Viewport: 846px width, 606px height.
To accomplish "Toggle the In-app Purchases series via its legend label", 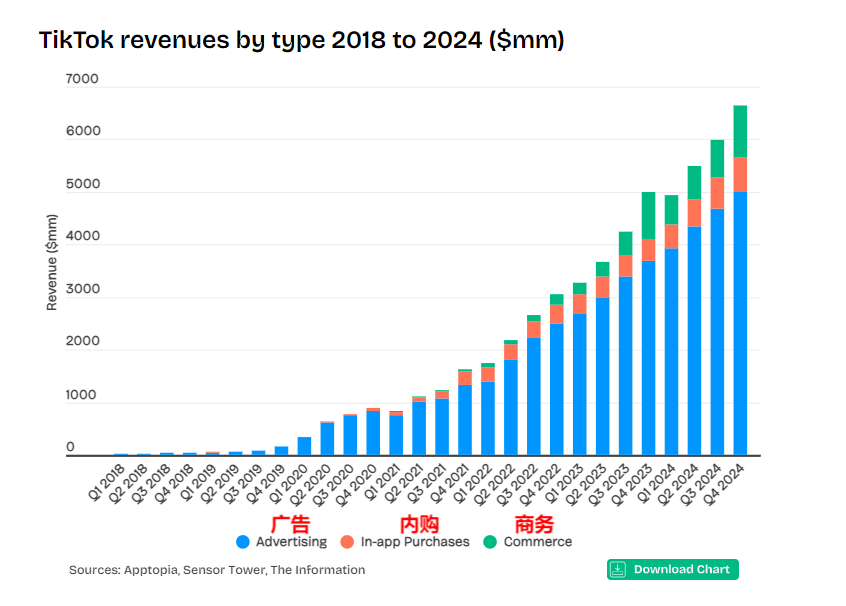I will (415, 542).
